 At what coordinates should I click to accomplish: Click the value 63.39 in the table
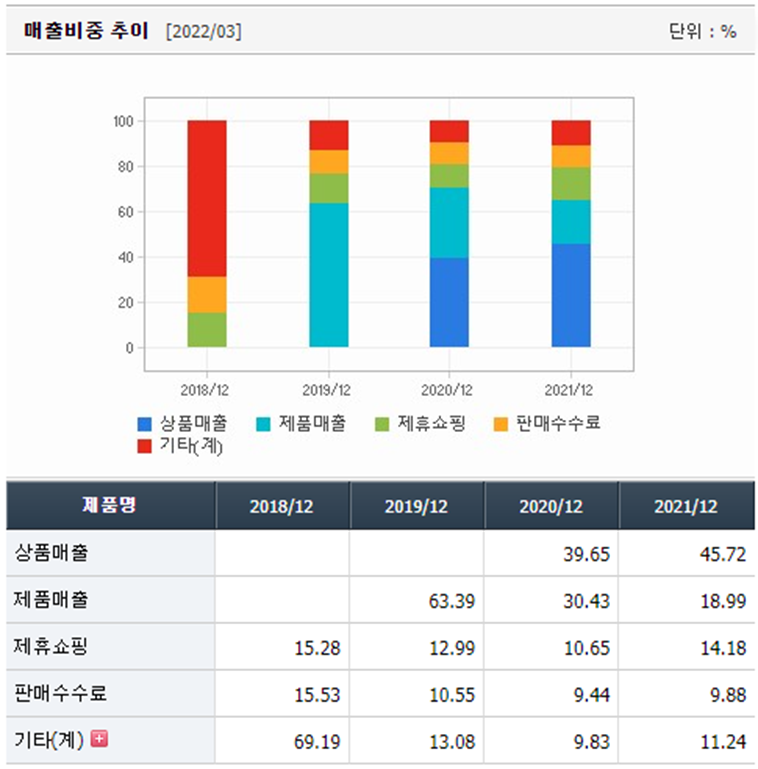(x=452, y=601)
